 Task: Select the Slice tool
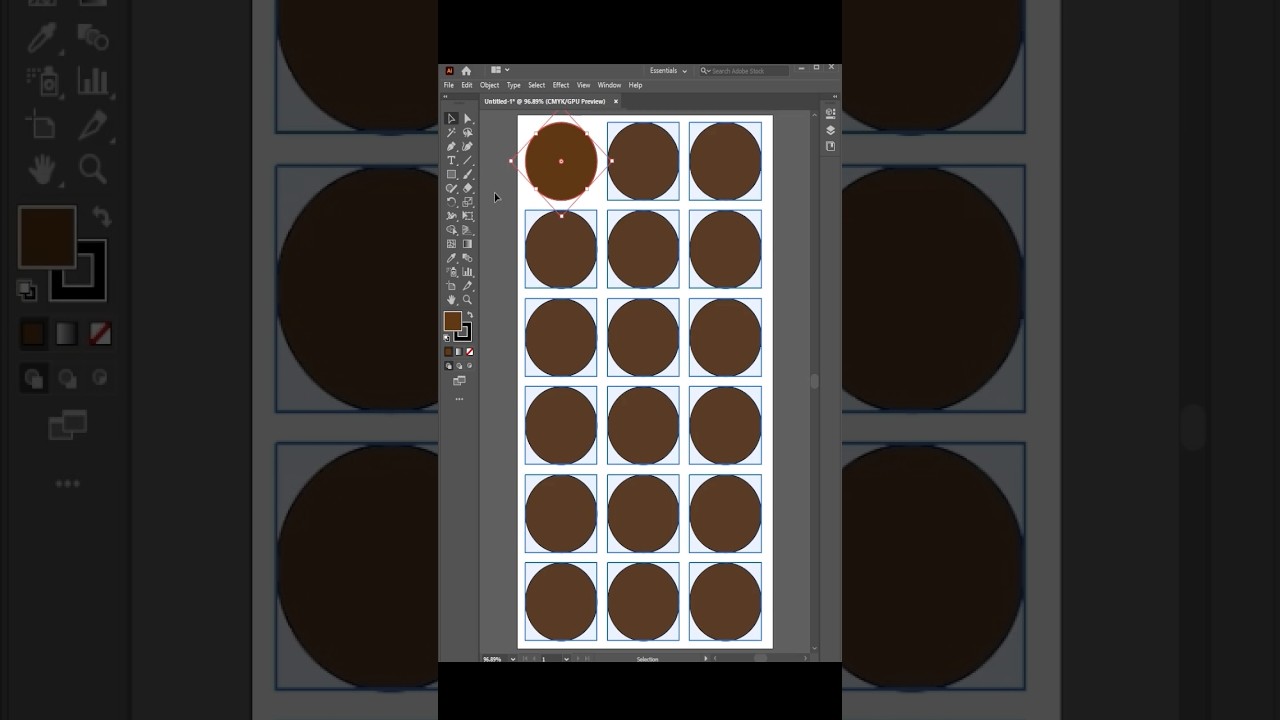[x=467, y=286]
